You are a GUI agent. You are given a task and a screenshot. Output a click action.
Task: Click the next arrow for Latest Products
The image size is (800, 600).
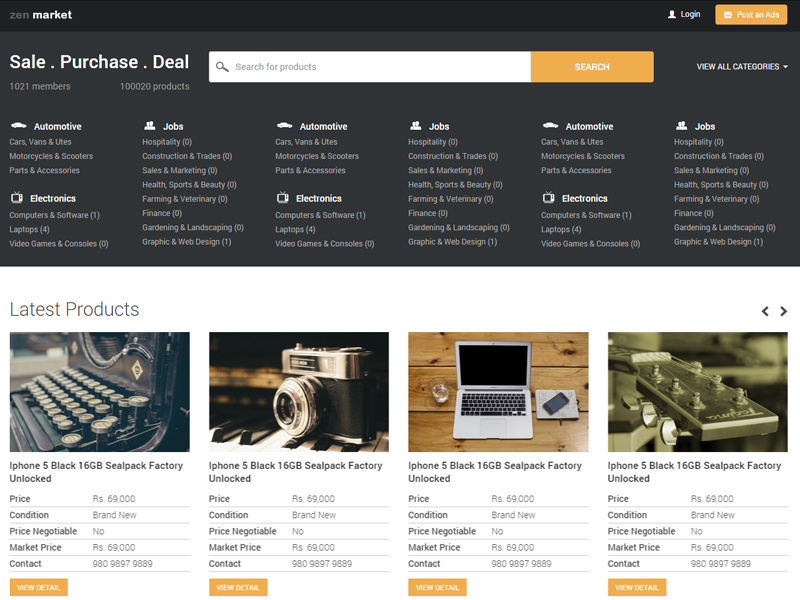tap(784, 311)
